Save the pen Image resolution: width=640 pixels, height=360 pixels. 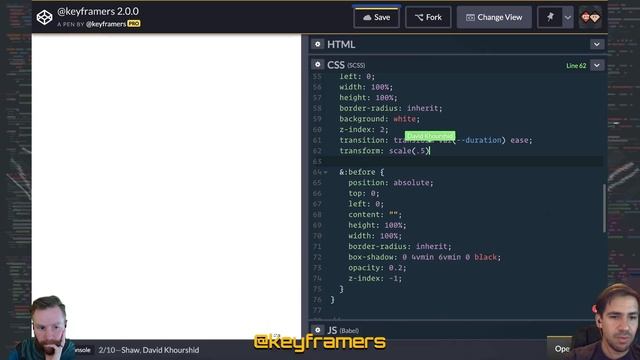tap(376, 18)
